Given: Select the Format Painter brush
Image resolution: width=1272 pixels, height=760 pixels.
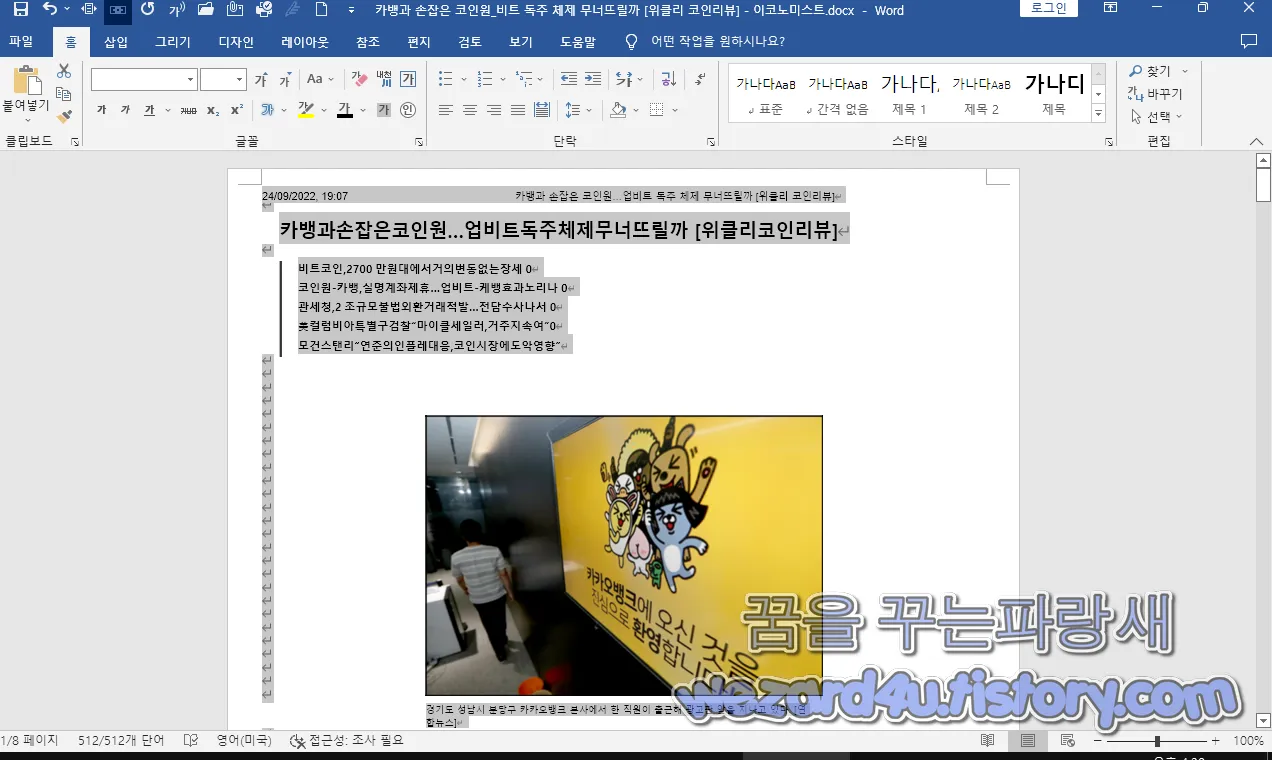Looking at the screenshot, I should (64, 117).
